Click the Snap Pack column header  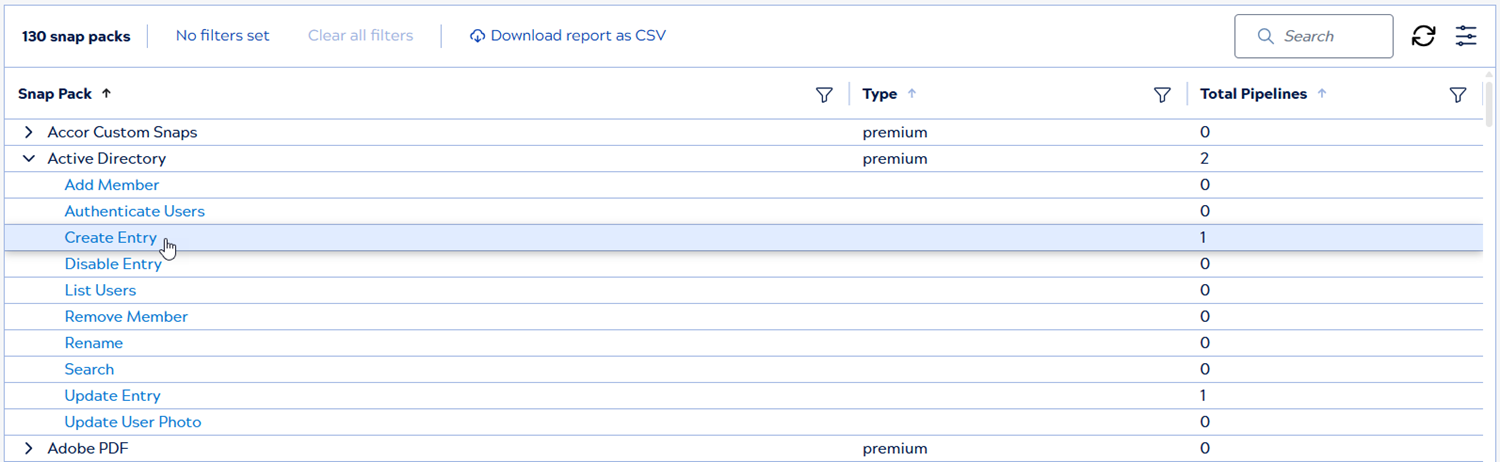(x=55, y=94)
